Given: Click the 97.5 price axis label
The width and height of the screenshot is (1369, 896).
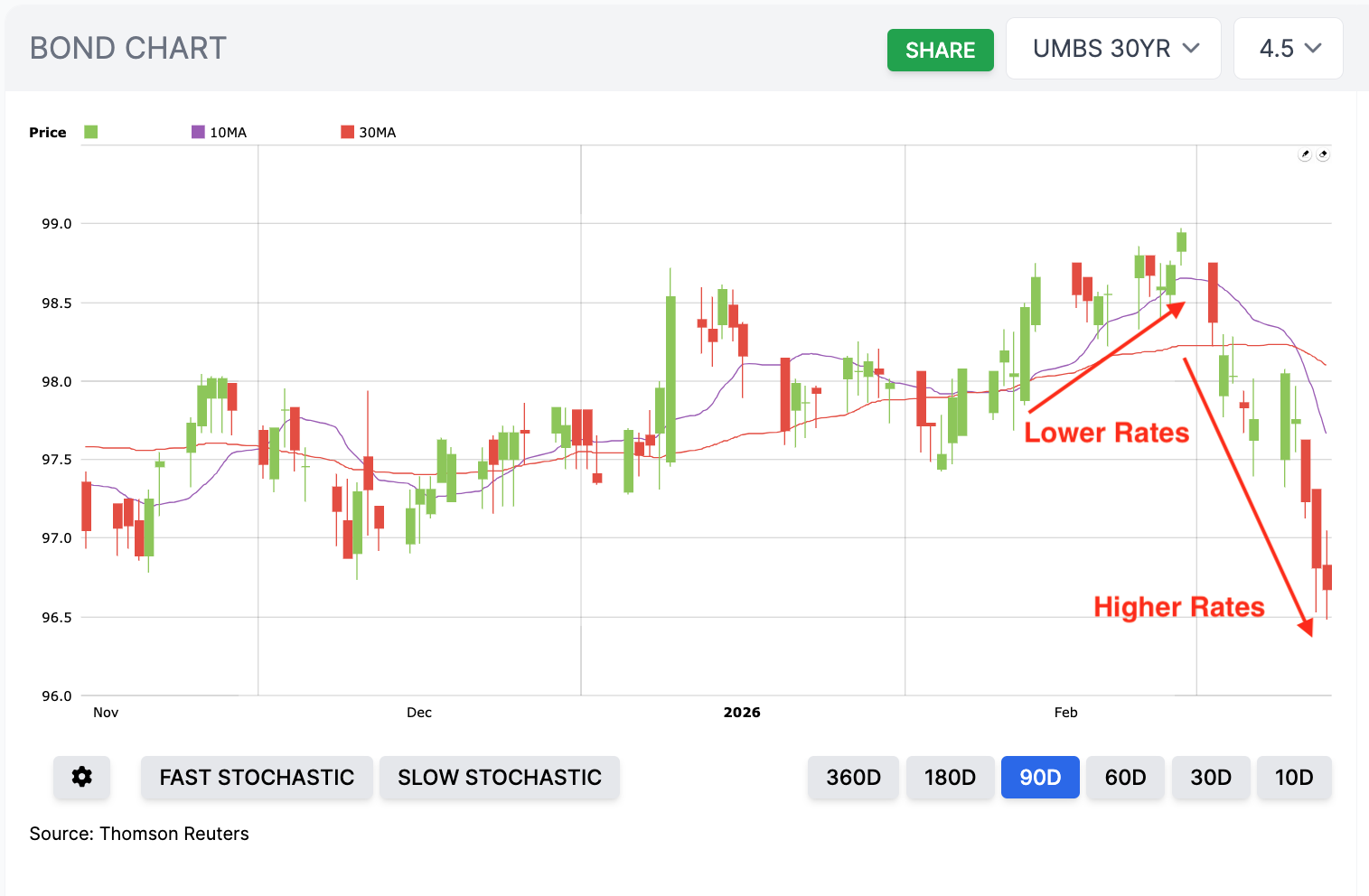Looking at the screenshot, I should point(57,459).
